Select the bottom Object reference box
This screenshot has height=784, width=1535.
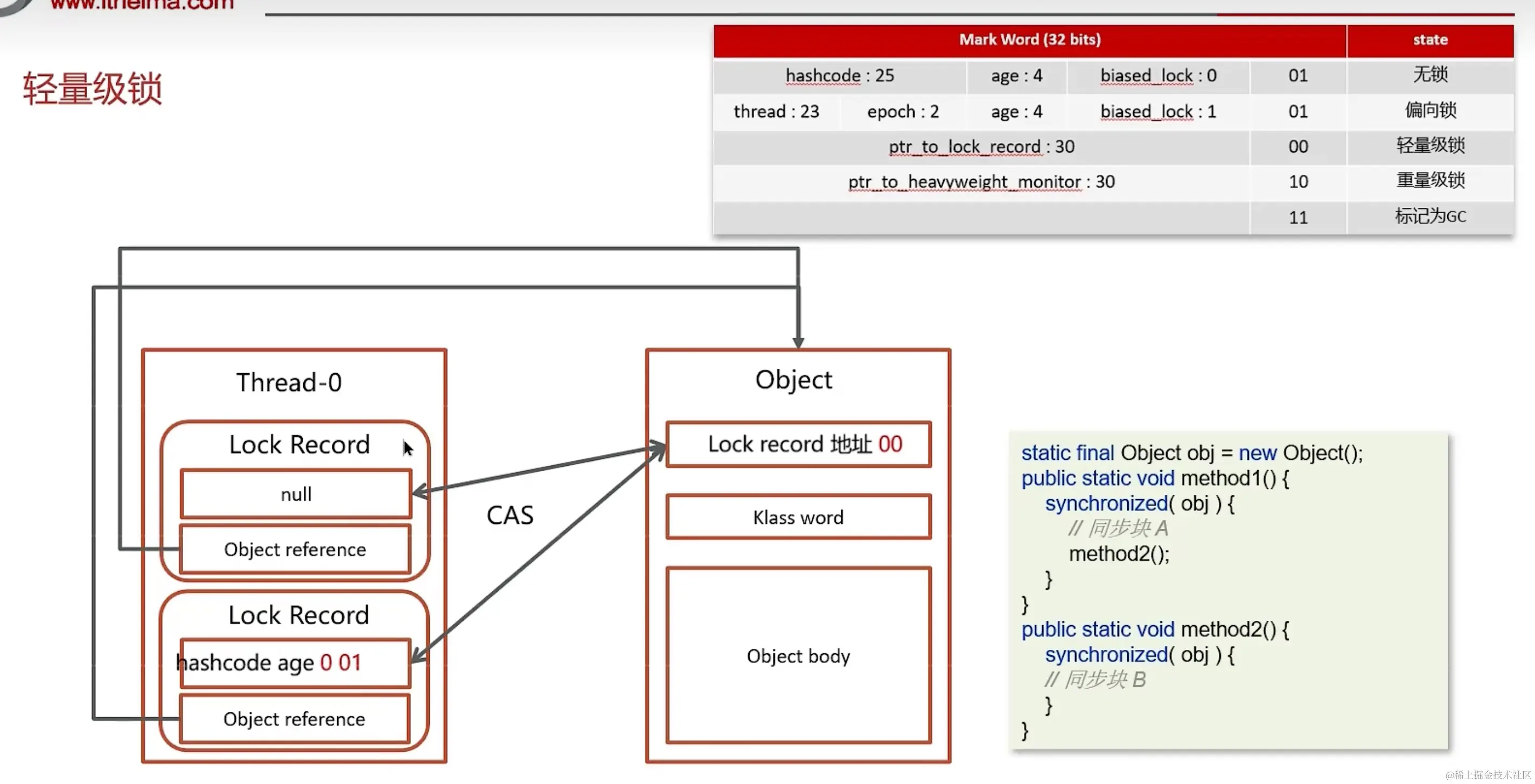(295, 719)
